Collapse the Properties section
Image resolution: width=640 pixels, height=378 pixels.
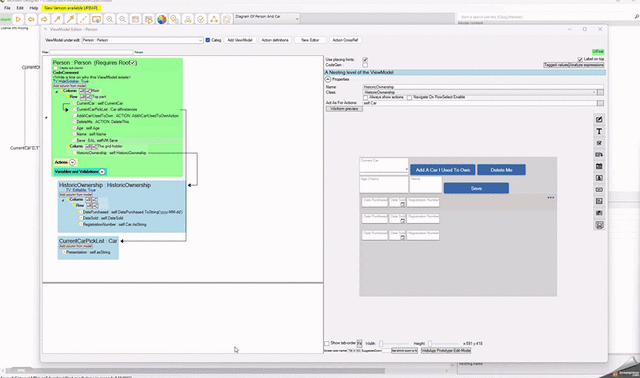(x=328, y=79)
